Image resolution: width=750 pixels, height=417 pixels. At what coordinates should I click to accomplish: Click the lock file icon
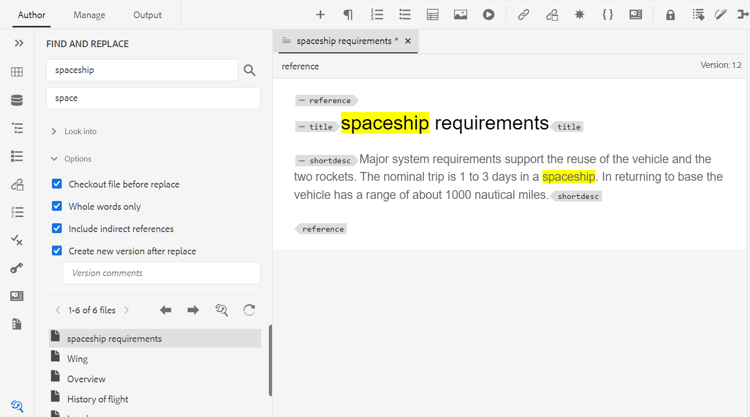pyautogui.click(x=670, y=15)
